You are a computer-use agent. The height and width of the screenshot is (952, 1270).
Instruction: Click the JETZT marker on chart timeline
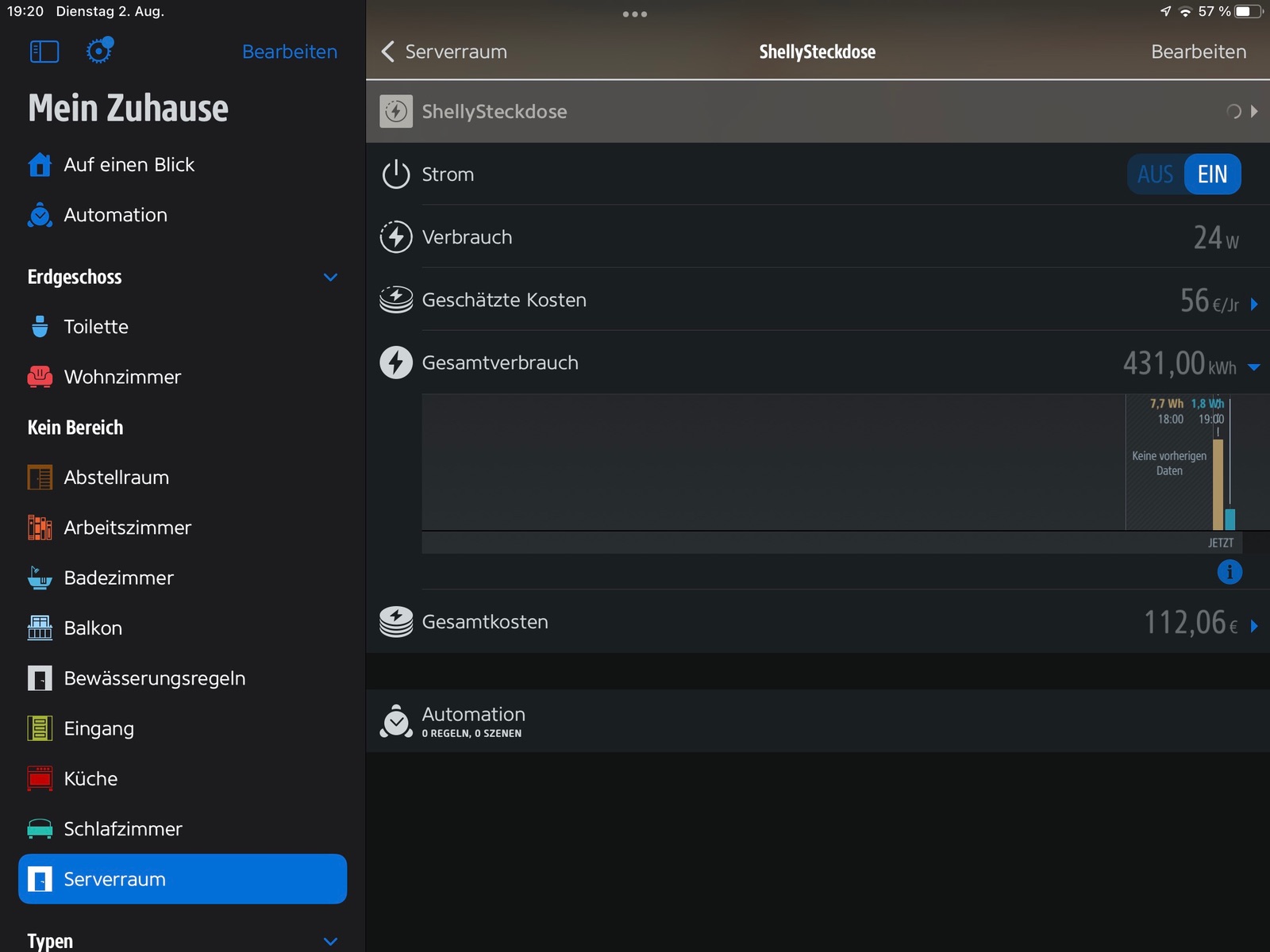[1221, 543]
